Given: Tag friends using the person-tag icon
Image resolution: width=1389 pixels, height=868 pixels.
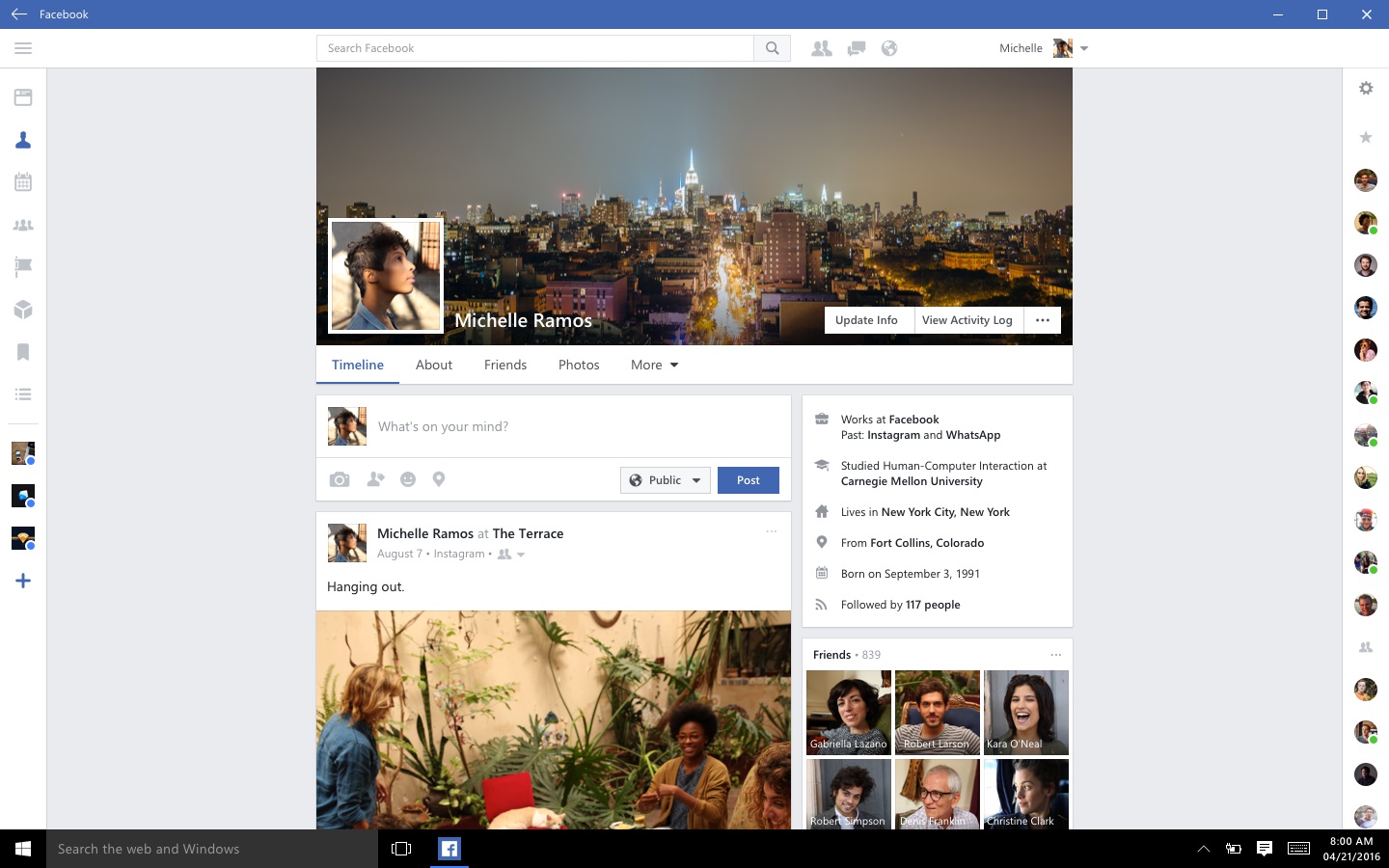Looking at the screenshot, I should click(x=375, y=479).
